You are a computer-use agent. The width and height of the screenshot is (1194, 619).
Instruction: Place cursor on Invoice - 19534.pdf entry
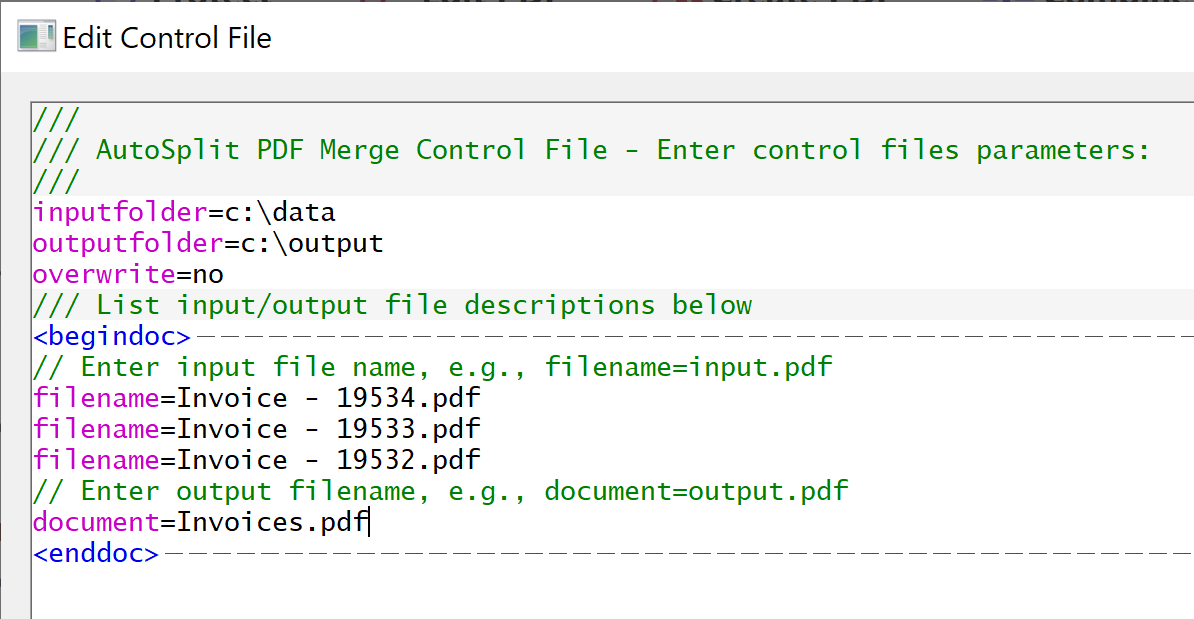[328, 398]
